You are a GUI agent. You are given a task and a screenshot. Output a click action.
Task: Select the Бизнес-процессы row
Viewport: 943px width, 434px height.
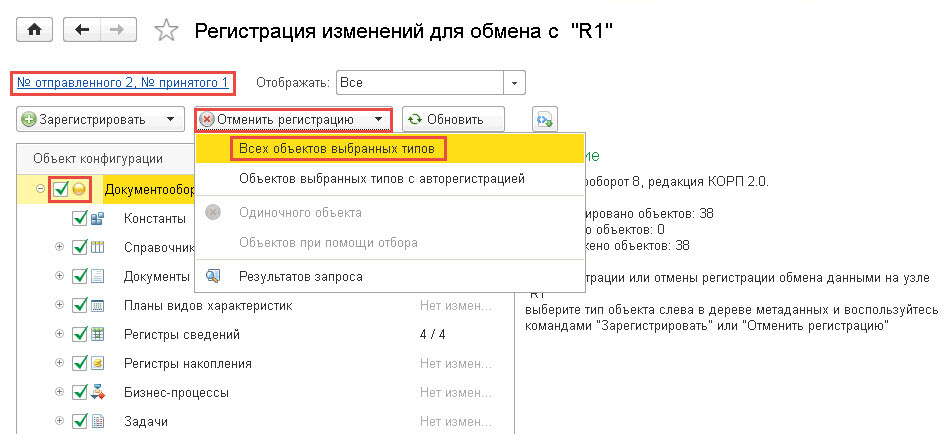[x=266, y=393]
